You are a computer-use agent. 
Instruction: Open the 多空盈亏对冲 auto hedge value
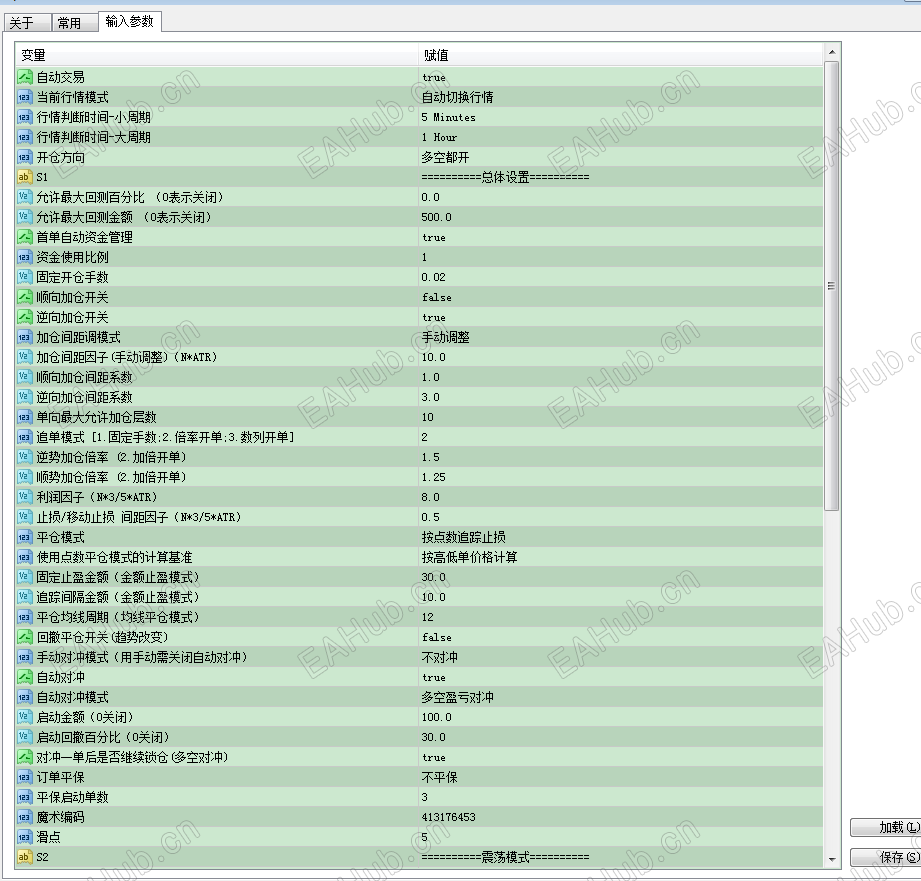[x=457, y=697]
